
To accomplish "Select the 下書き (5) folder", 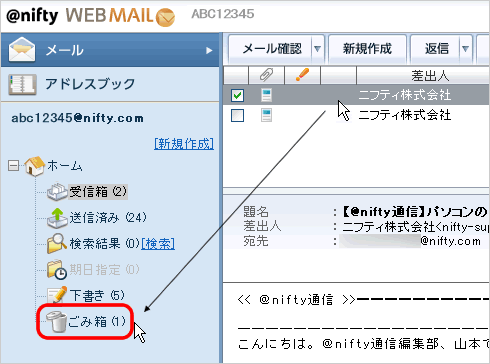I will [x=97, y=295].
